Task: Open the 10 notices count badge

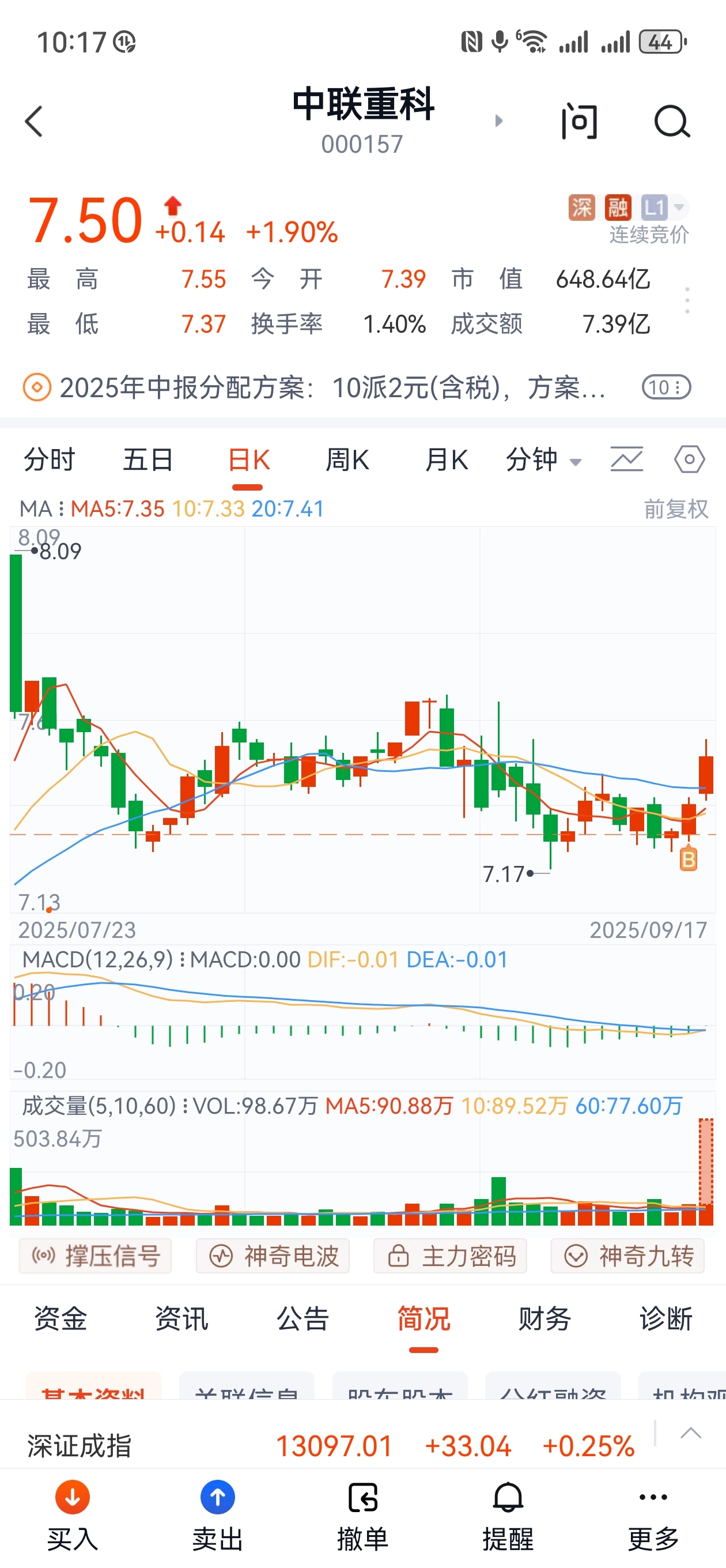Action: pos(666,387)
